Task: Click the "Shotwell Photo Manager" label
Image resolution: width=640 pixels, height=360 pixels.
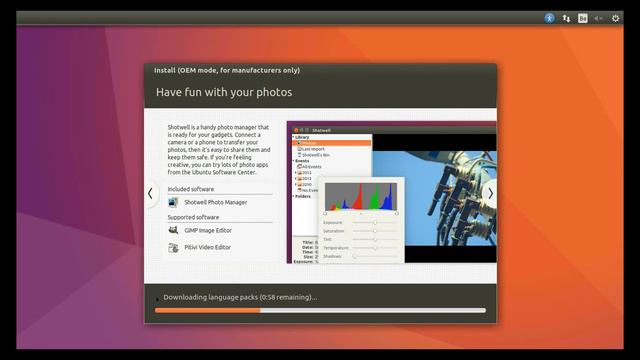Action: pyautogui.click(x=216, y=202)
